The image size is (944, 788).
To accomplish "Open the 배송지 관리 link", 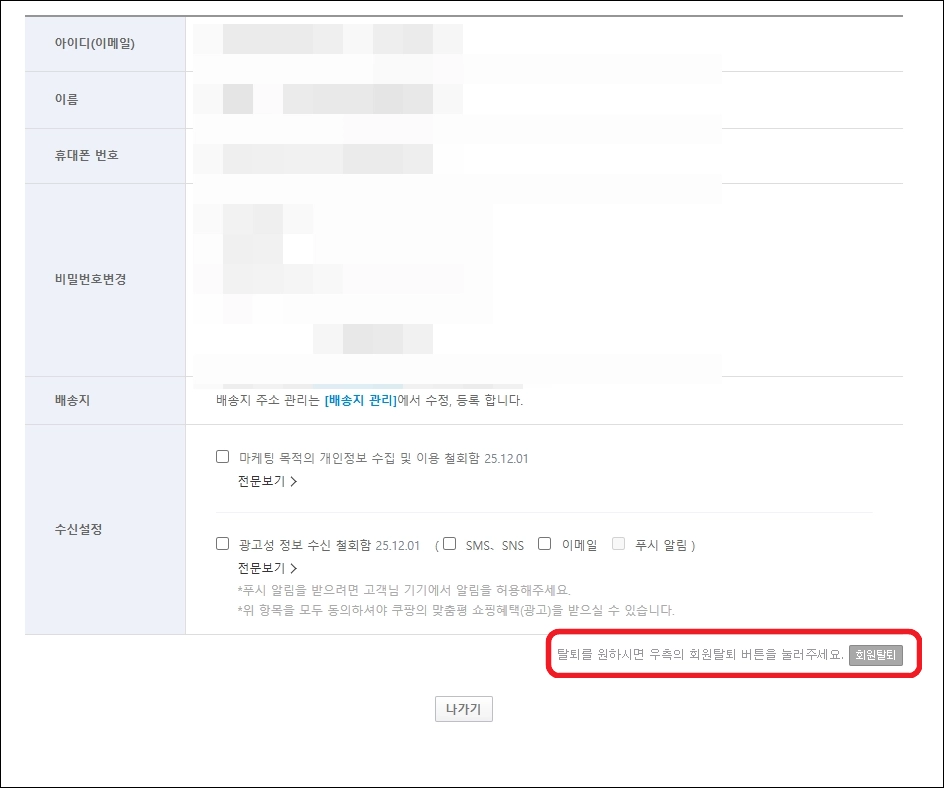I will (360, 401).
